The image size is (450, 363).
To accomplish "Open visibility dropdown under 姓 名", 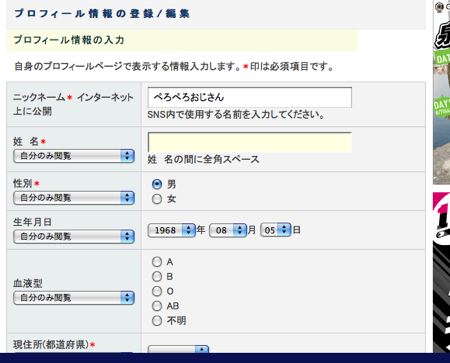I will coord(74,156).
